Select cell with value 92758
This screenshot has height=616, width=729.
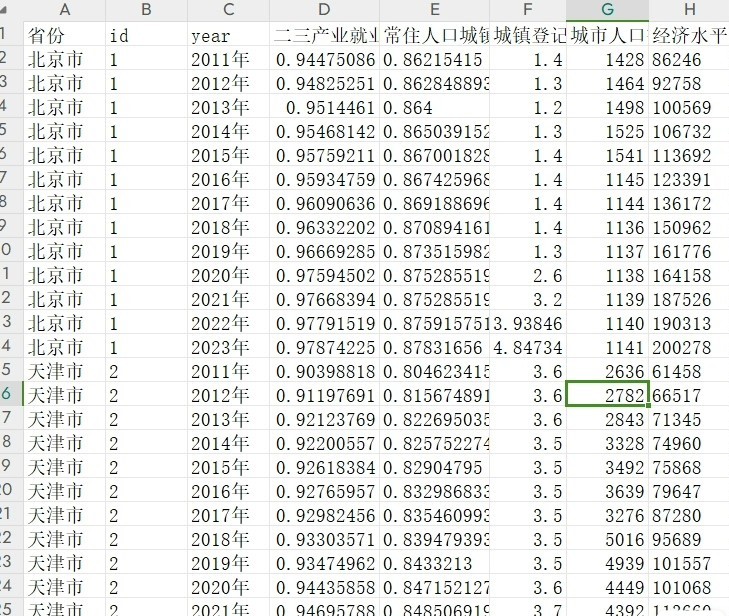click(689, 84)
